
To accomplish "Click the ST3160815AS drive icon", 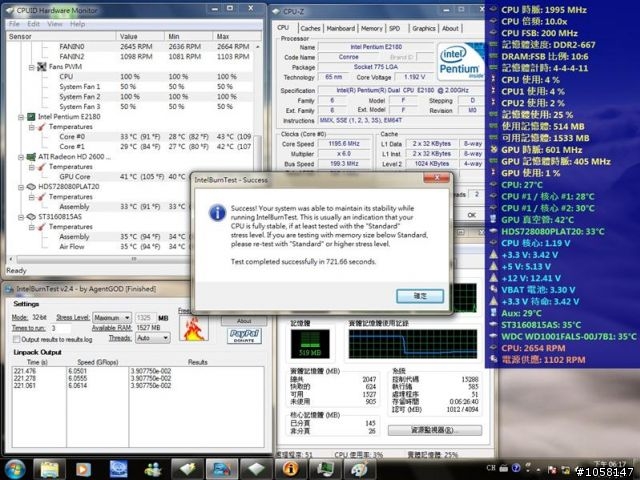I will pos(31,217).
